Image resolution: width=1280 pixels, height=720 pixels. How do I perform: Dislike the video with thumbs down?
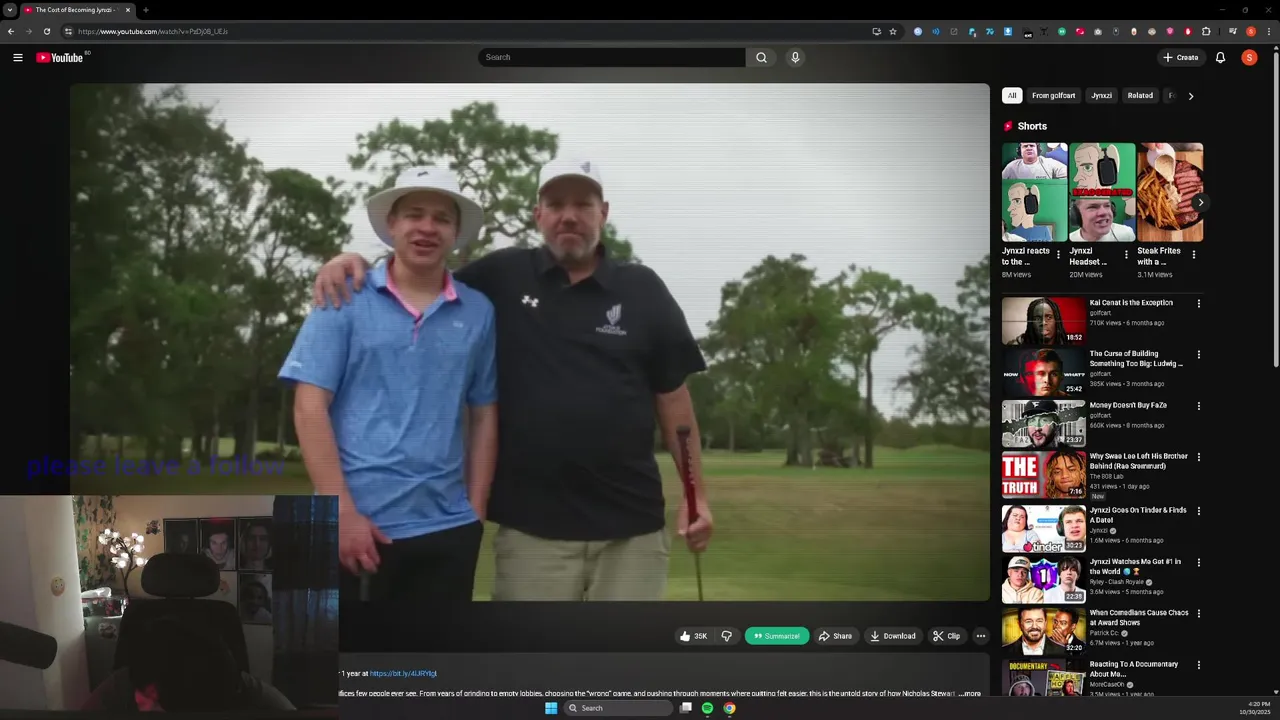(x=727, y=636)
